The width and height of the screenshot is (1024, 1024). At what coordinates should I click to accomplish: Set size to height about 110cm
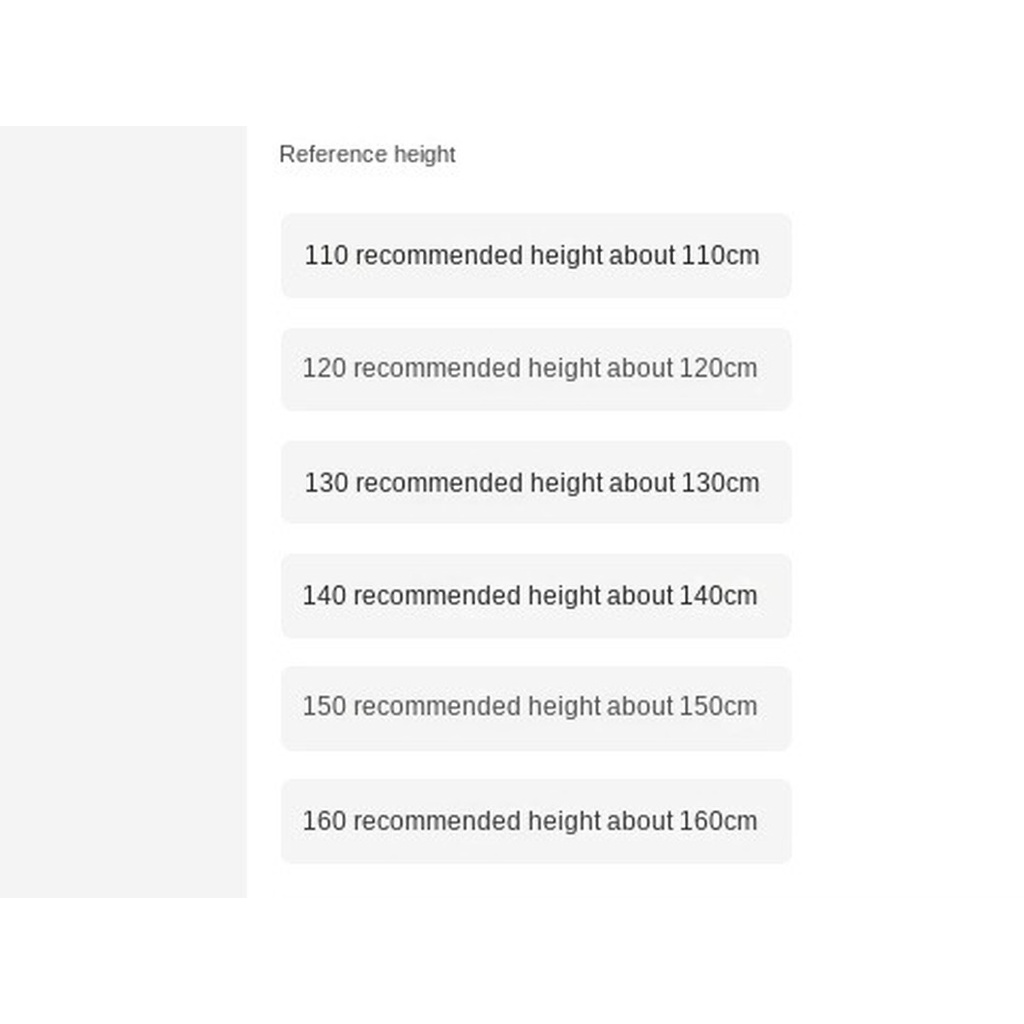pyautogui.click(x=535, y=255)
